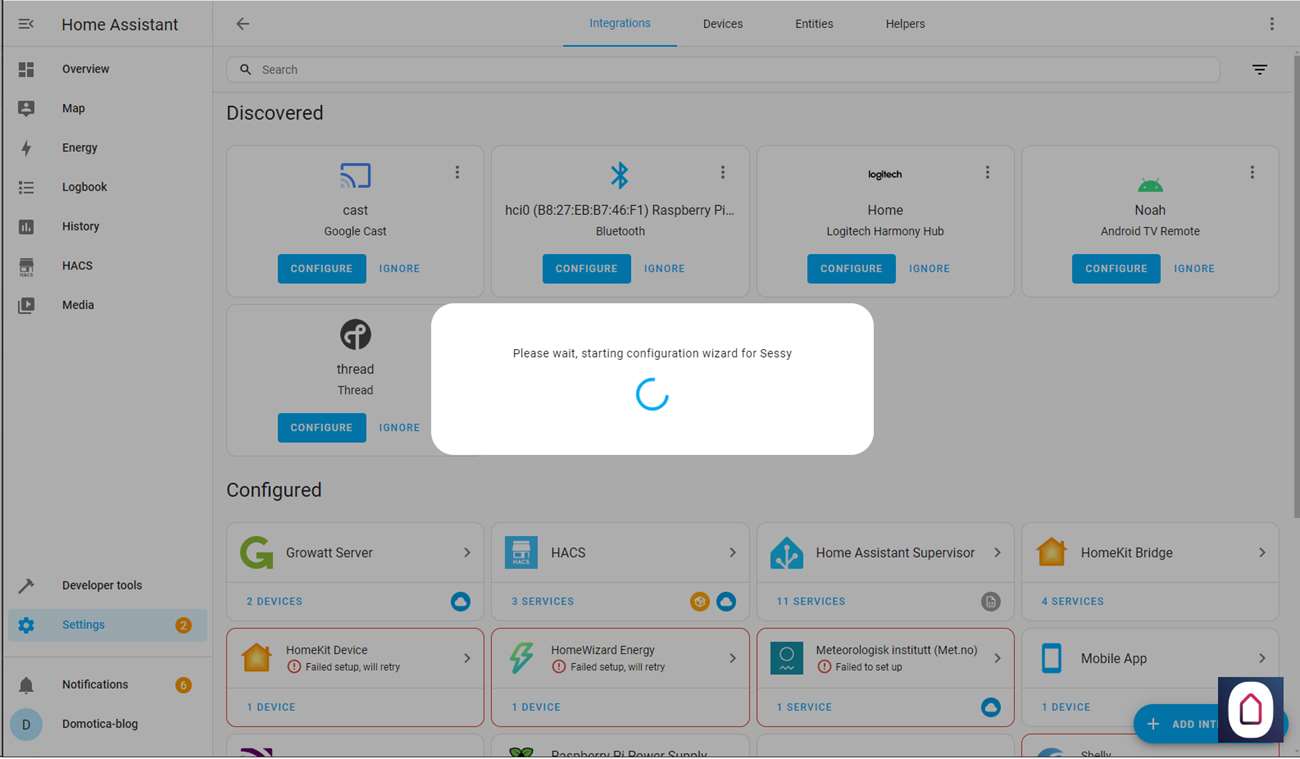Viewport: 1300px width, 759px height.
Task: Click the Energy lightning bolt icon
Action: (26, 148)
